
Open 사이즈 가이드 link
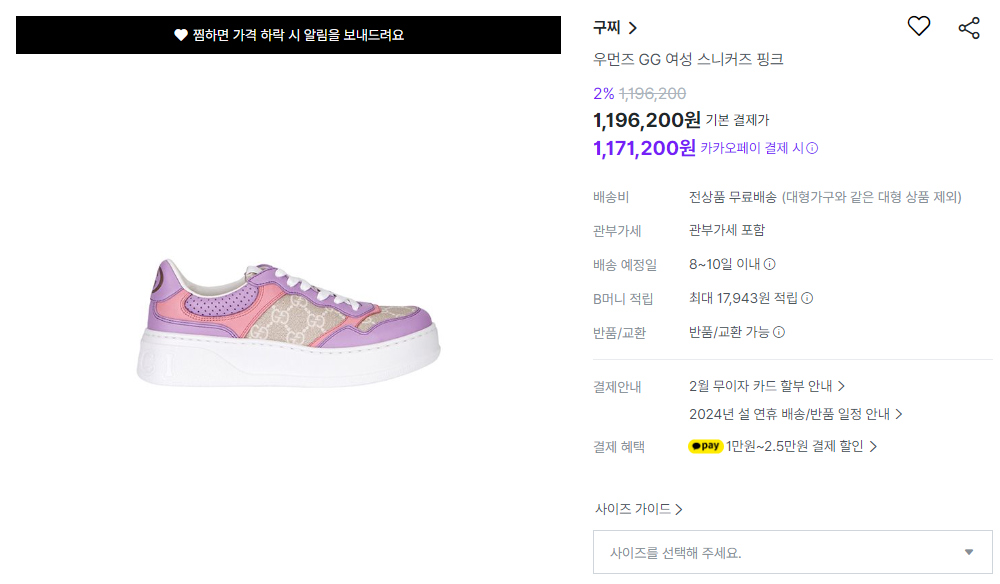(638, 509)
